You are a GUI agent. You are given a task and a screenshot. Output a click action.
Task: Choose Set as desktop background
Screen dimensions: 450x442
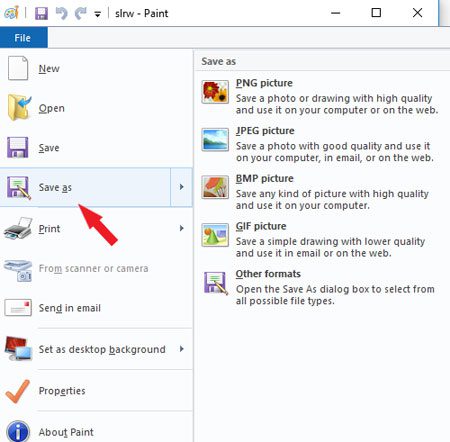pos(102,349)
